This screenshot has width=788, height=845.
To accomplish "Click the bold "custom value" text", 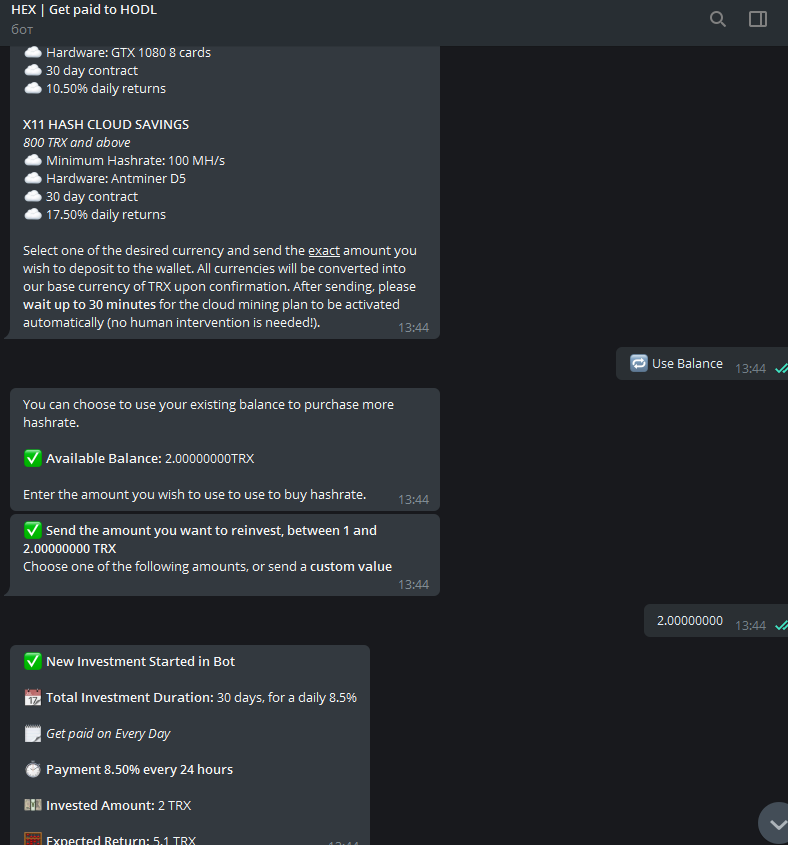I will point(350,567).
